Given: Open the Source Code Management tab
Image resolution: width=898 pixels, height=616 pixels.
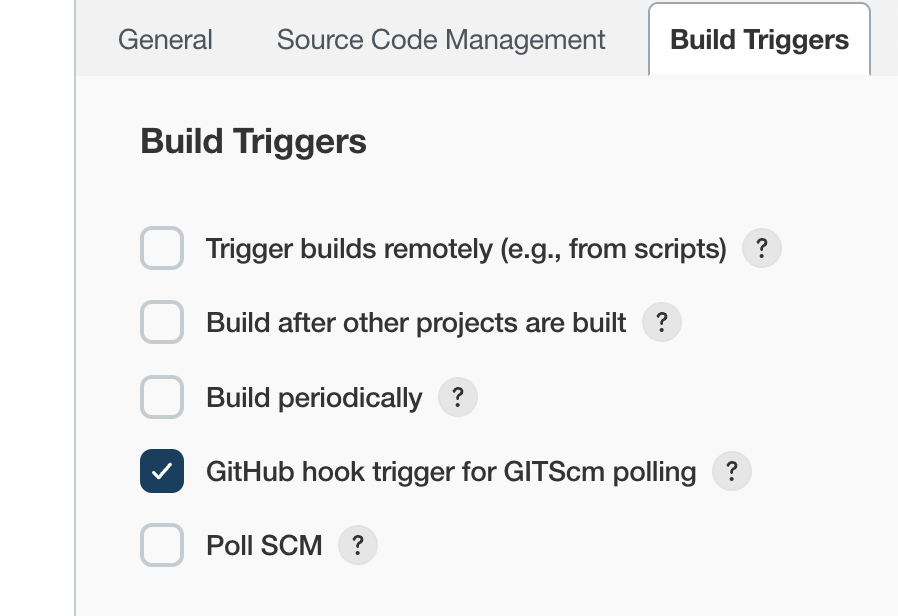Looking at the screenshot, I should click(x=441, y=40).
